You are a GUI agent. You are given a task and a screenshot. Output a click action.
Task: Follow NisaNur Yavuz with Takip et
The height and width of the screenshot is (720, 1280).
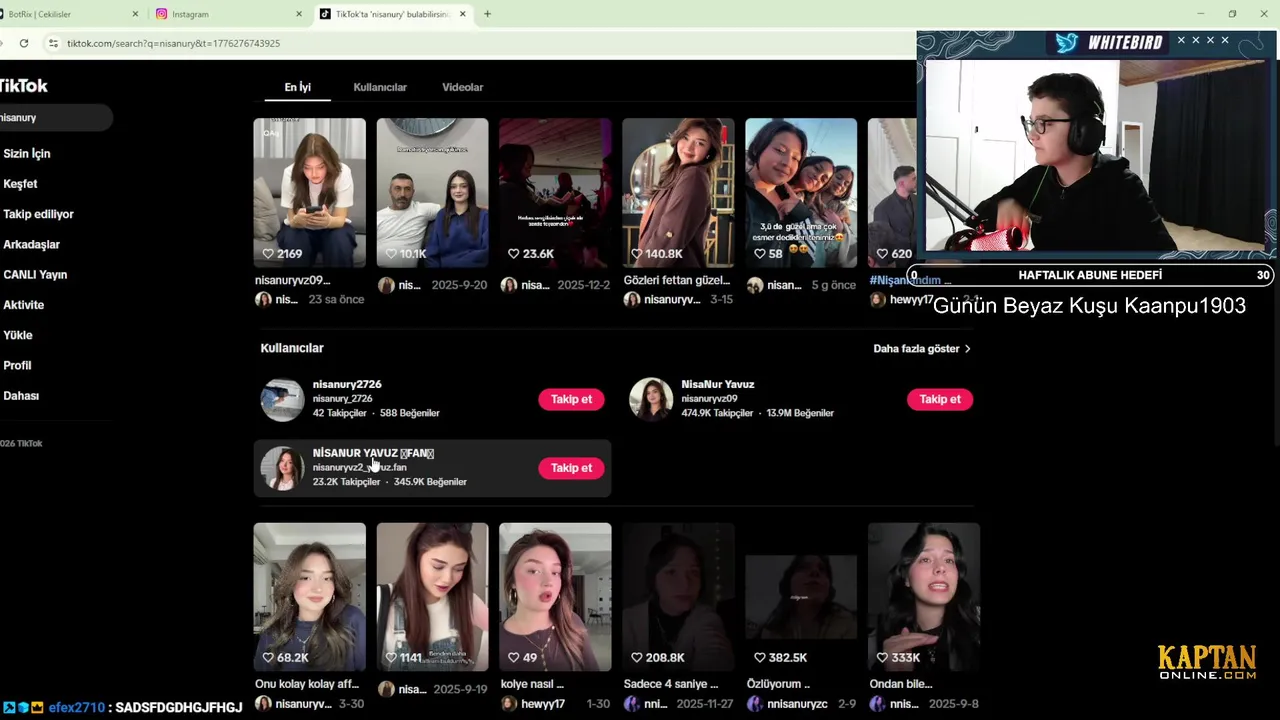(939, 399)
